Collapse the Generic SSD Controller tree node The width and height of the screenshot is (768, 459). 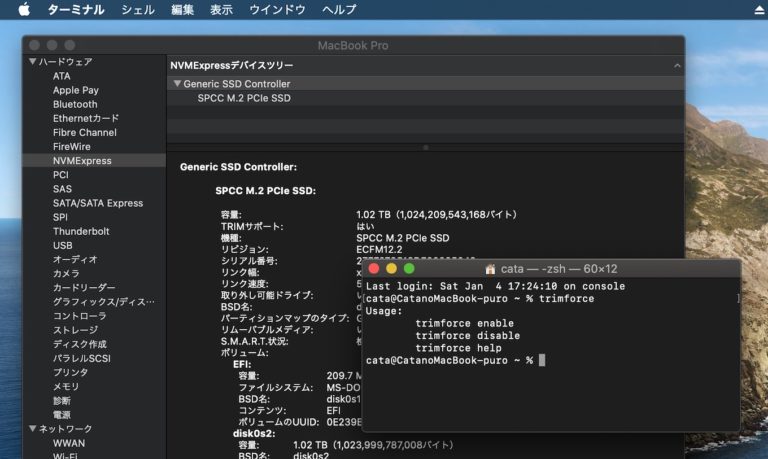[177, 84]
